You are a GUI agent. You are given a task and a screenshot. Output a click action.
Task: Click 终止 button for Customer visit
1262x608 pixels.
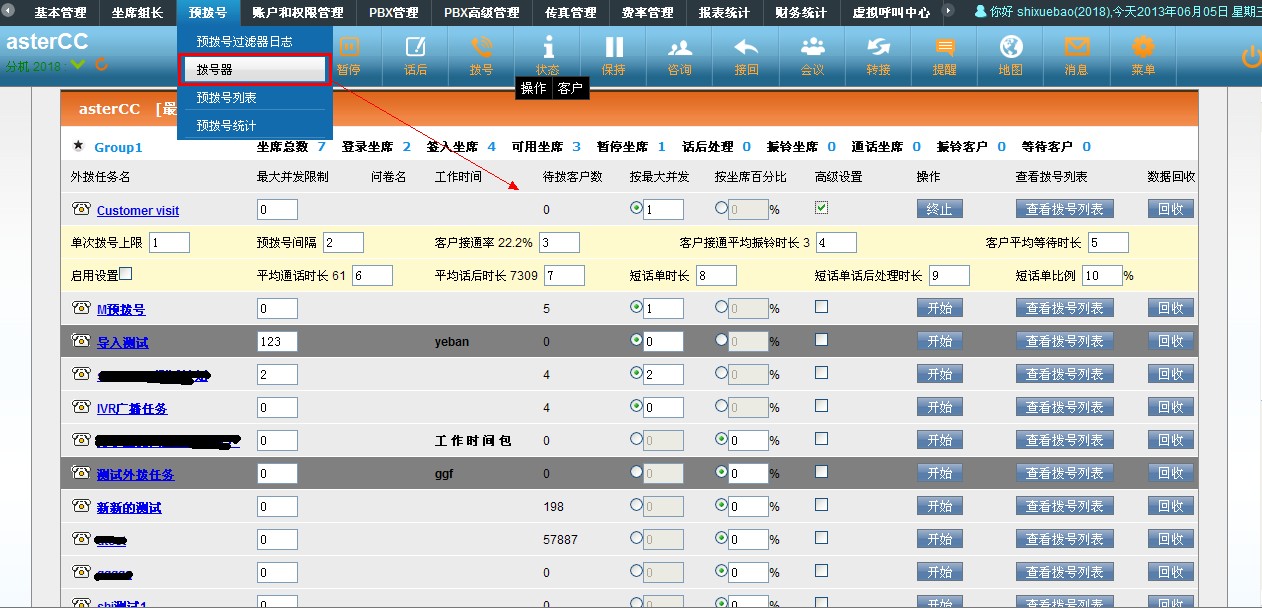tap(939, 210)
